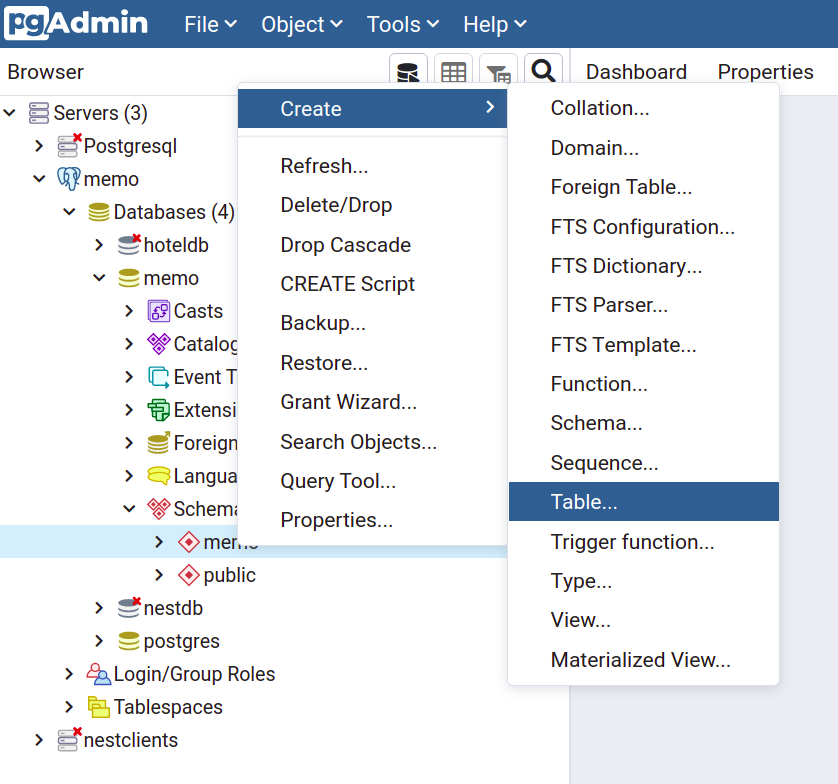
Task: Click the Catalogs node icon
Action: (159, 344)
